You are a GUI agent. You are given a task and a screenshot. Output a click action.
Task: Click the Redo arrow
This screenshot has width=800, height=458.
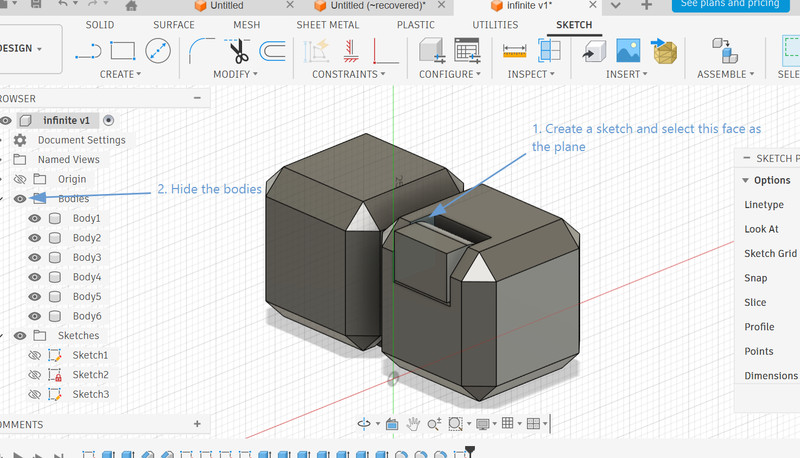(x=92, y=4)
